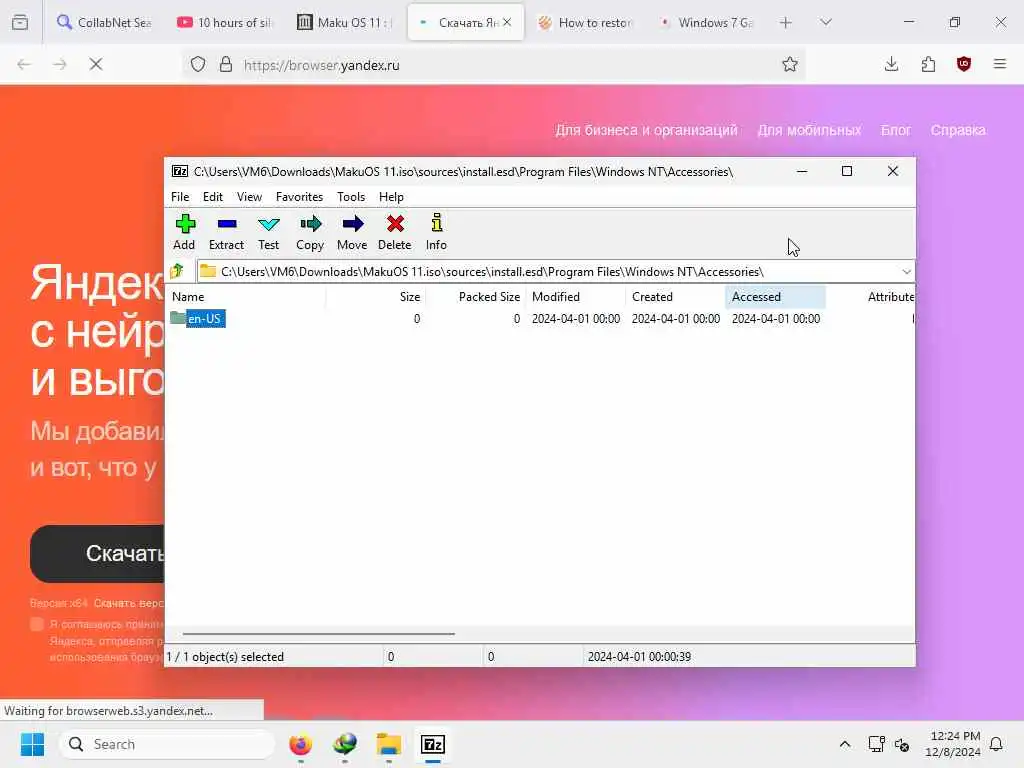Click the Copy toolbar icon in 7-Zip
1024x768 pixels.
click(x=310, y=232)
